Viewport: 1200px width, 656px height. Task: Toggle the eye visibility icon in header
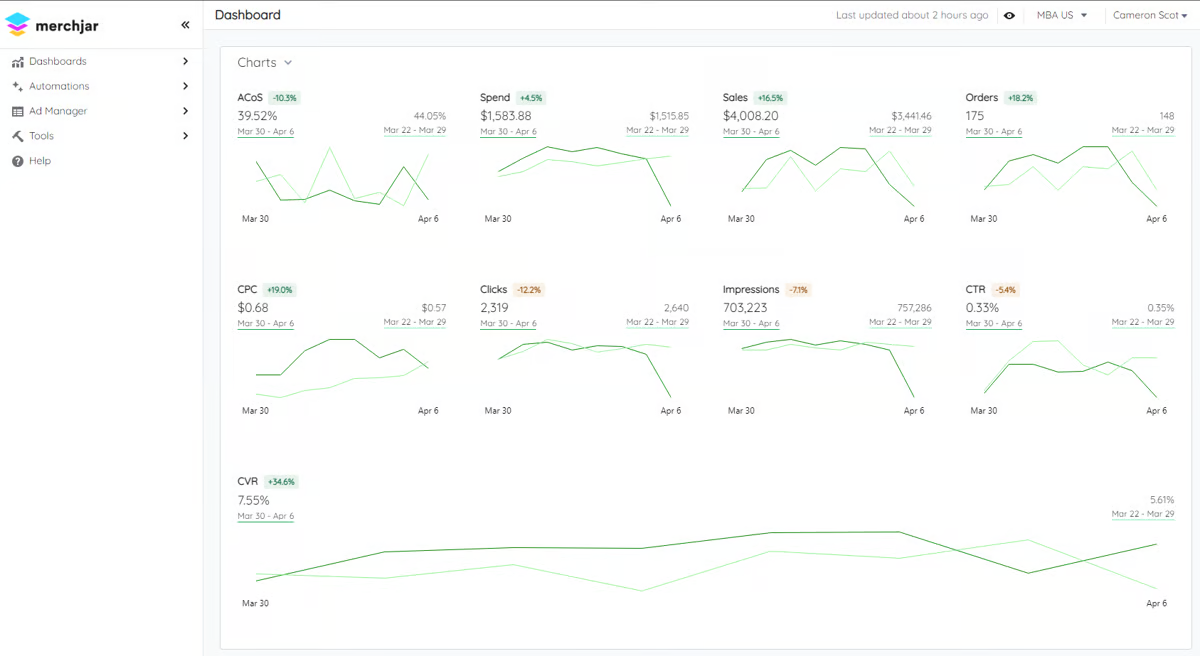click(1010, 15)
